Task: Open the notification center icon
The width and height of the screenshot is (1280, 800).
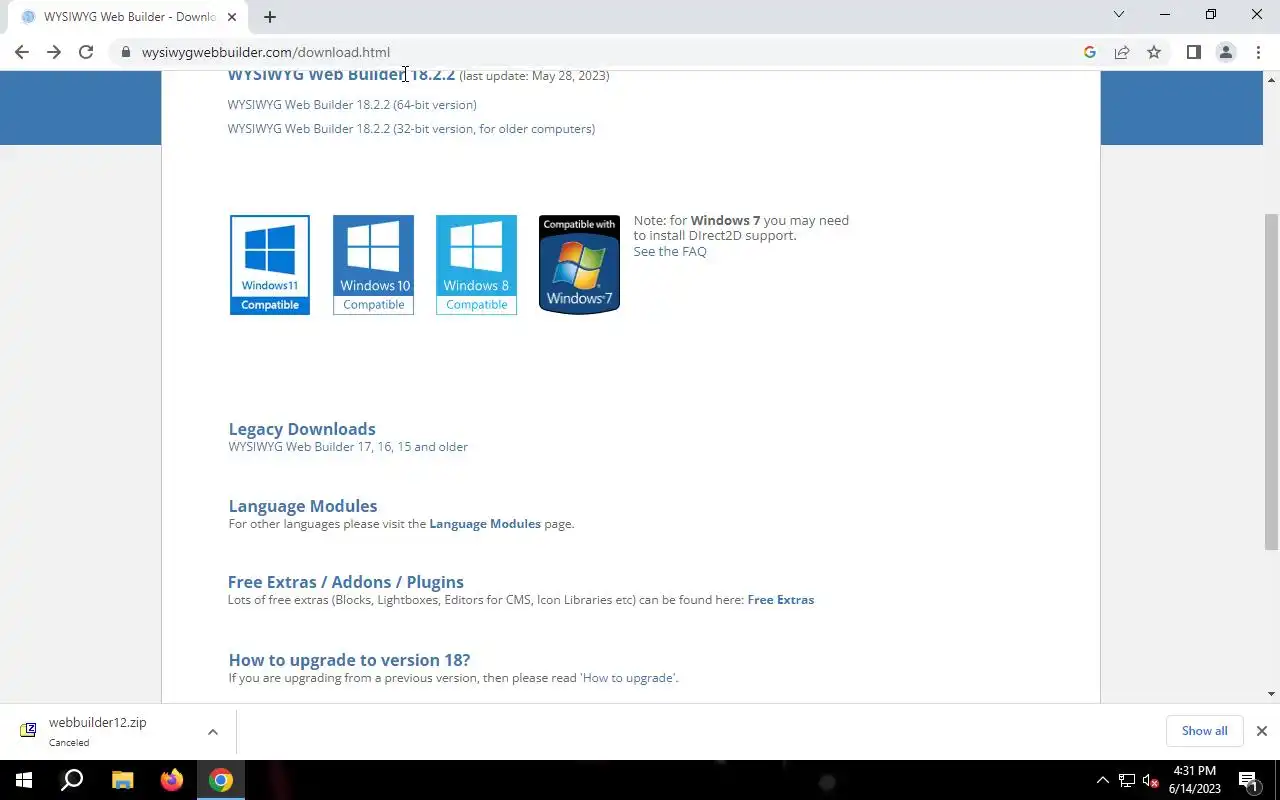Action: click(1249, 780)
